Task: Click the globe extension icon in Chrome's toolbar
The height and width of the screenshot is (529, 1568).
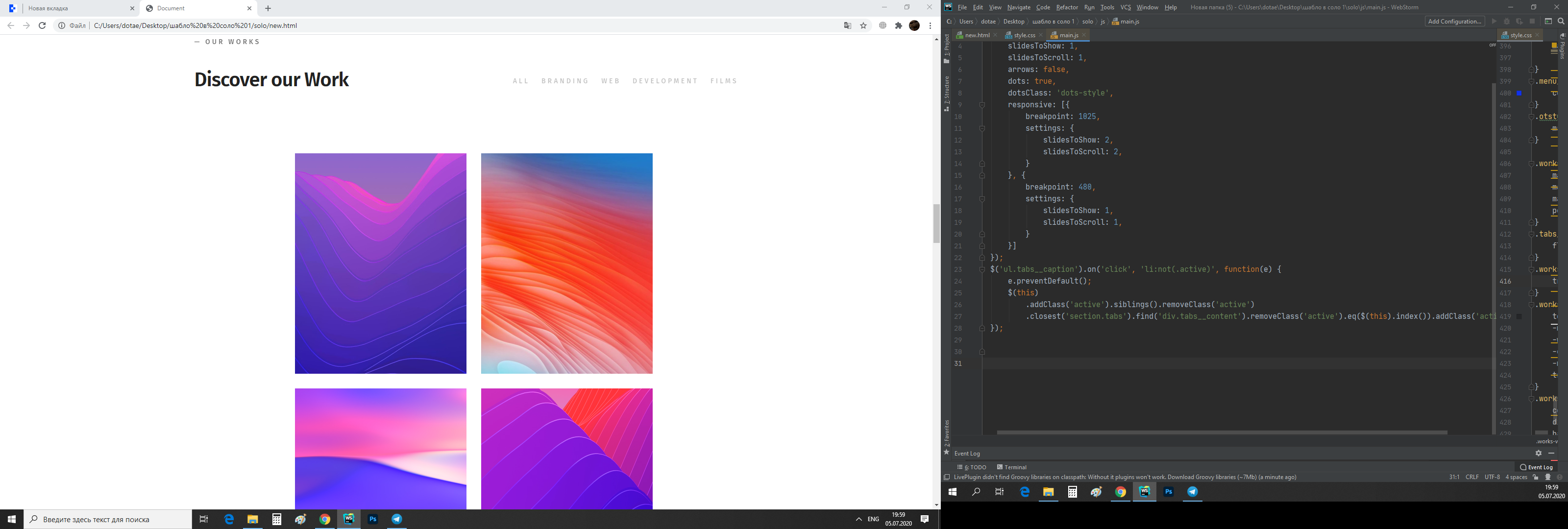Action: (x=882, y=25)
